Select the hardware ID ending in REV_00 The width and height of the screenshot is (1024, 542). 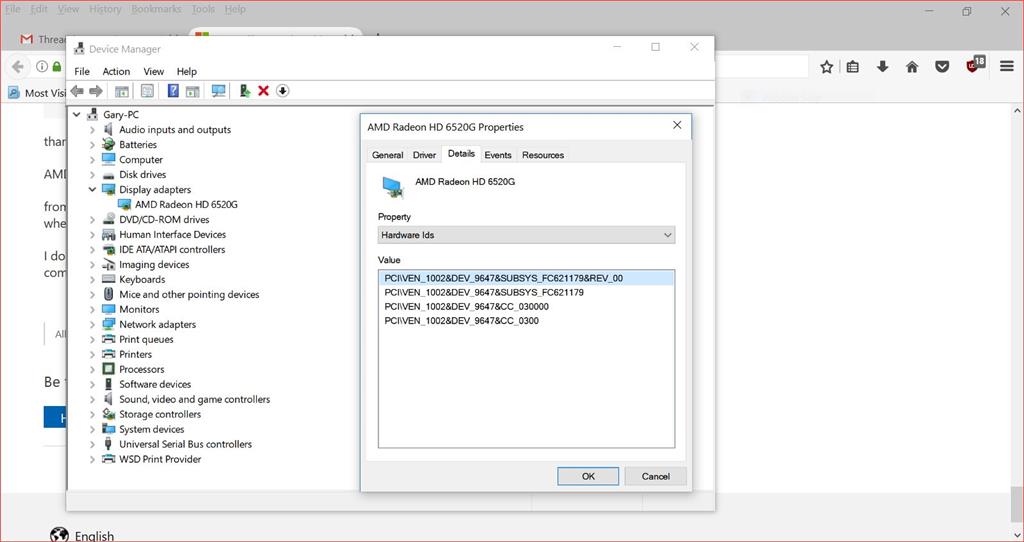[526, 278]
